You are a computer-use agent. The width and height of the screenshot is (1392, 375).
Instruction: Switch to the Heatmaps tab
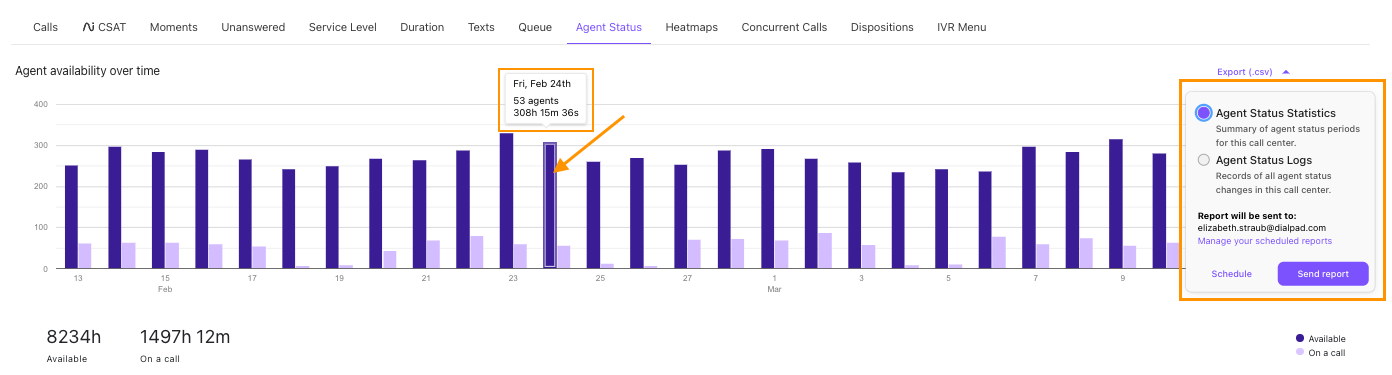692,27
